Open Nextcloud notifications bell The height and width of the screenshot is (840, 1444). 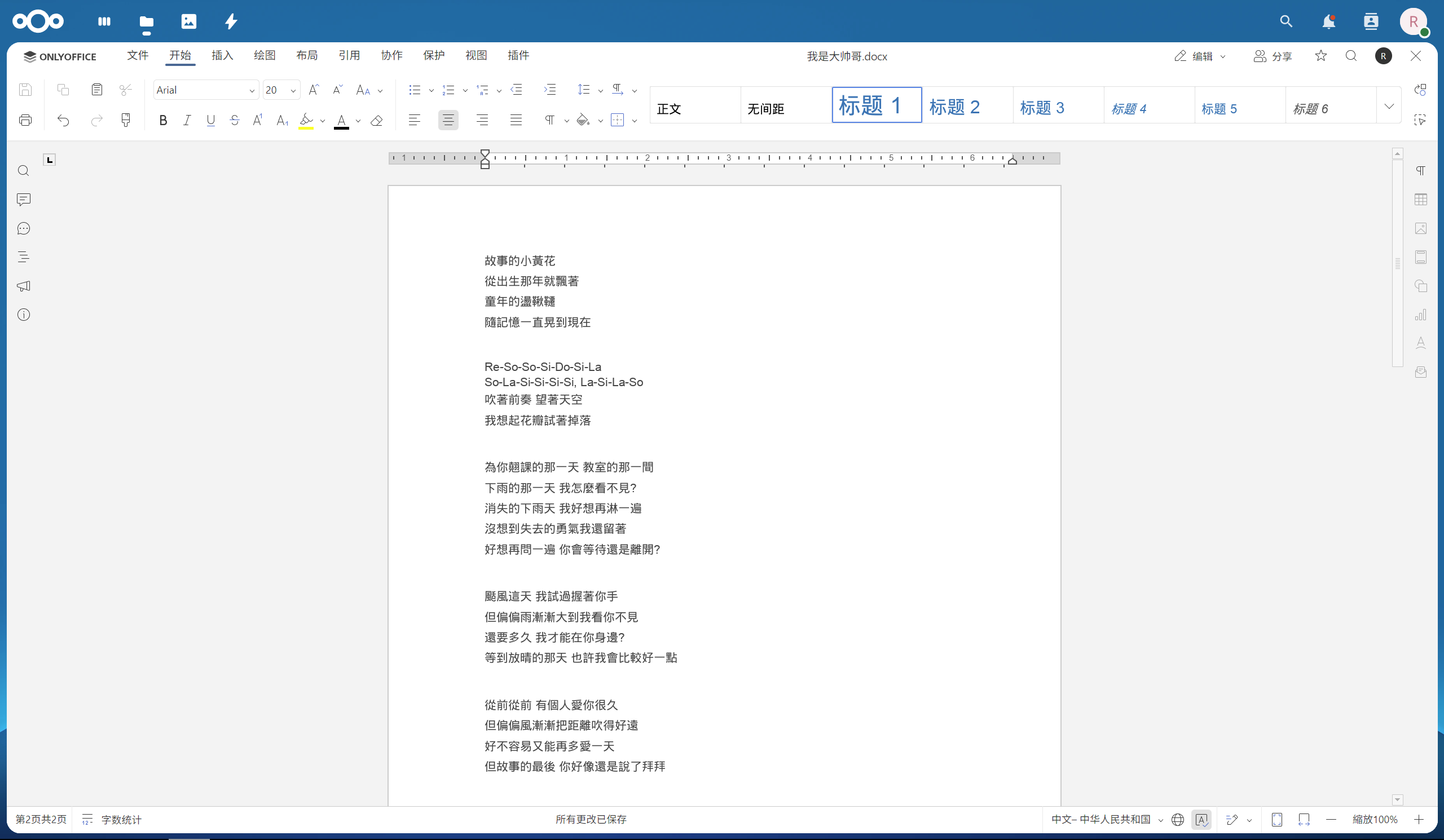pos(1328,22)
